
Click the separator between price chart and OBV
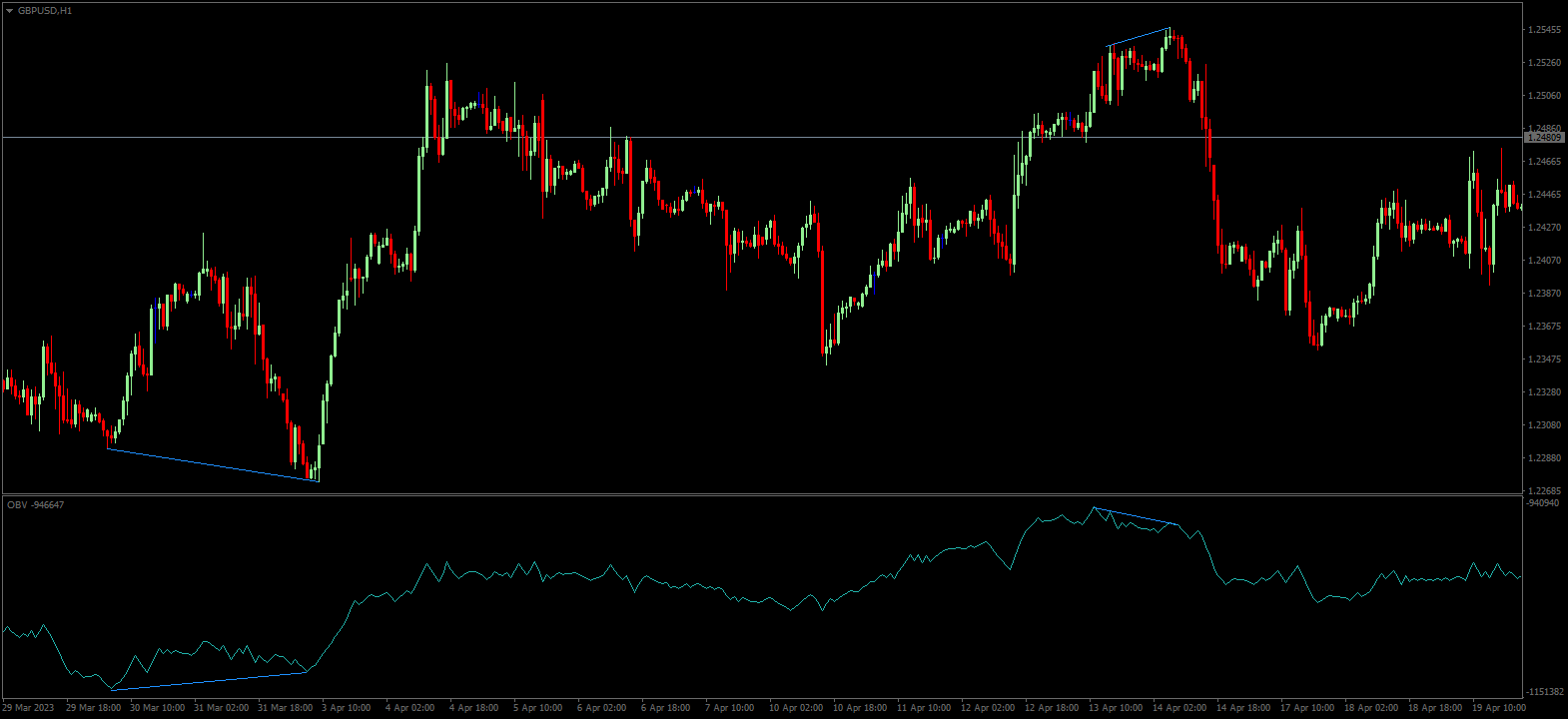click(759, 494)
